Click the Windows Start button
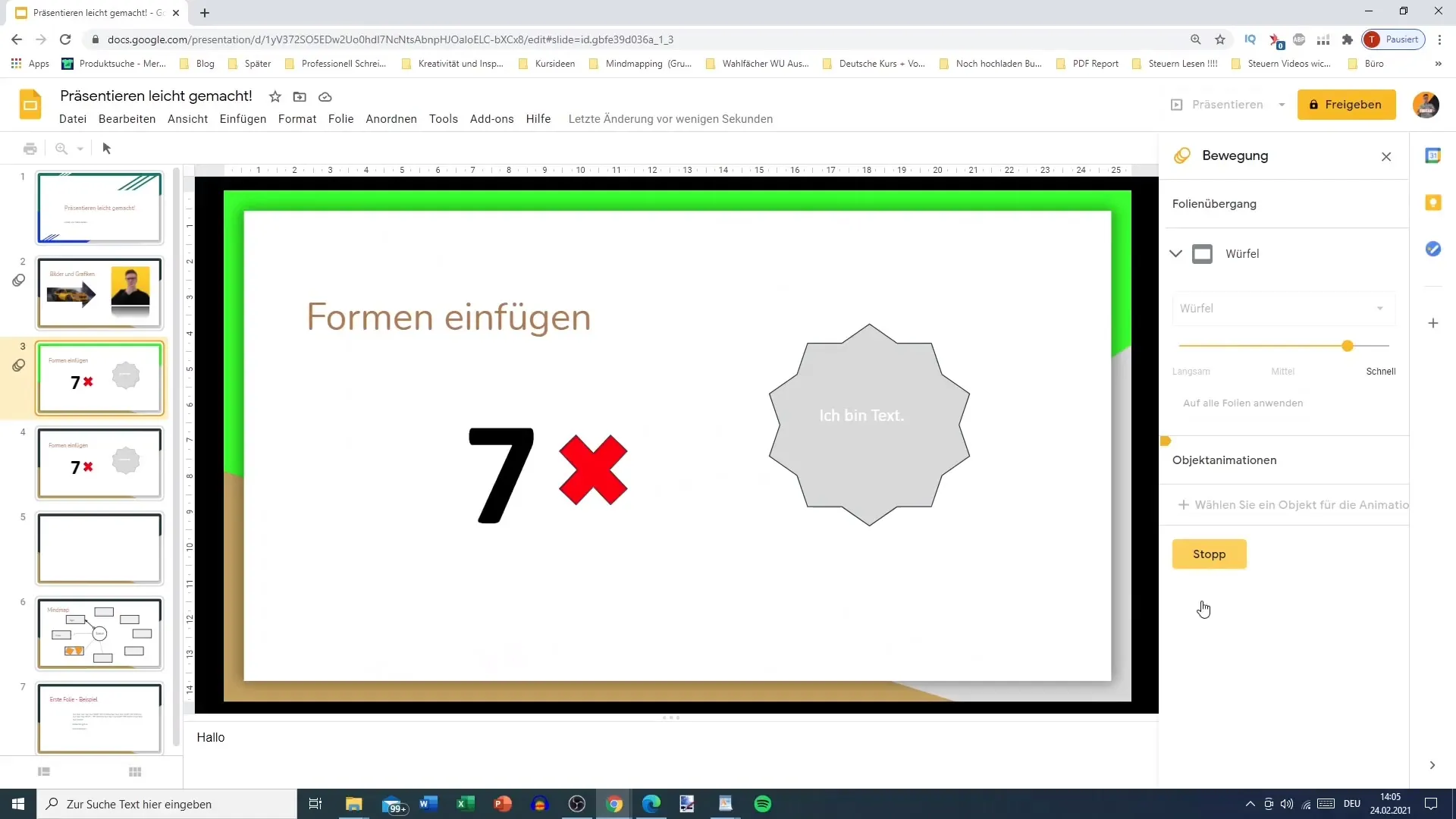The height and width of the screenshot is (819, 1456). pos(18,804)
